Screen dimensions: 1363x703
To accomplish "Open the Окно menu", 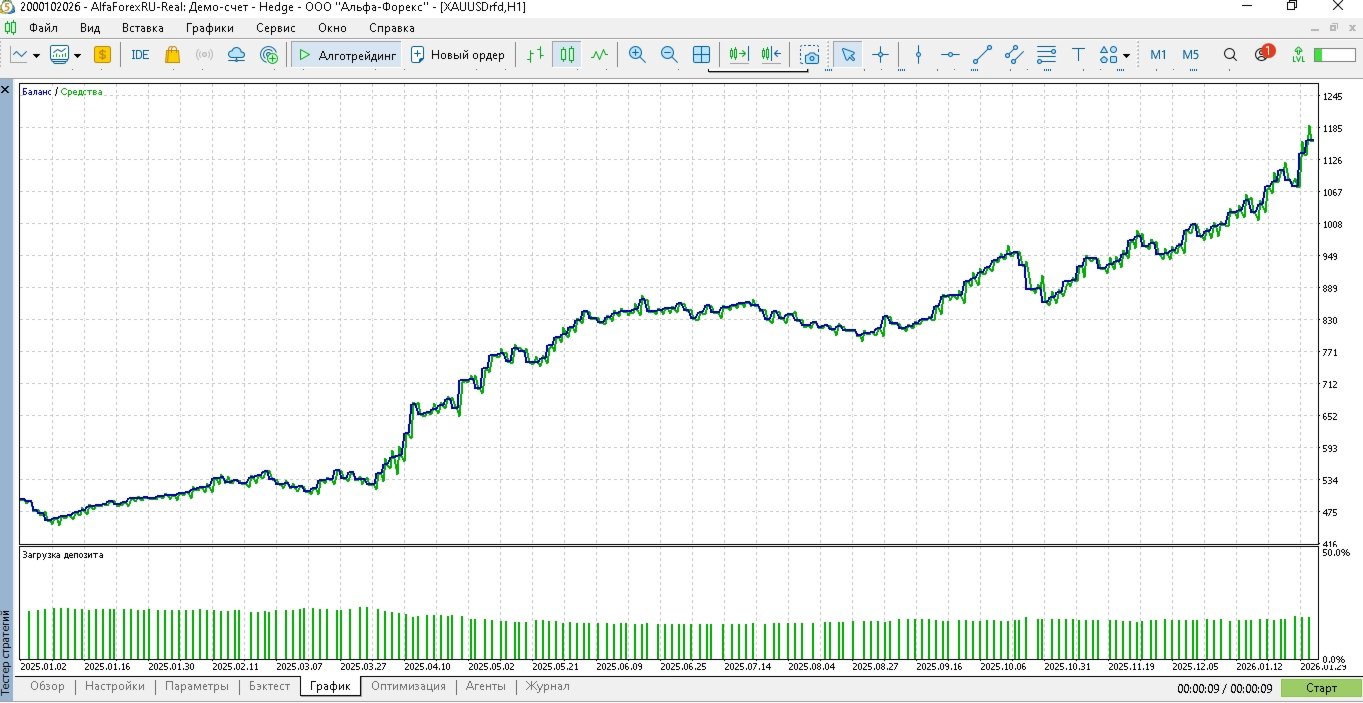I will [x=332, y=28].
